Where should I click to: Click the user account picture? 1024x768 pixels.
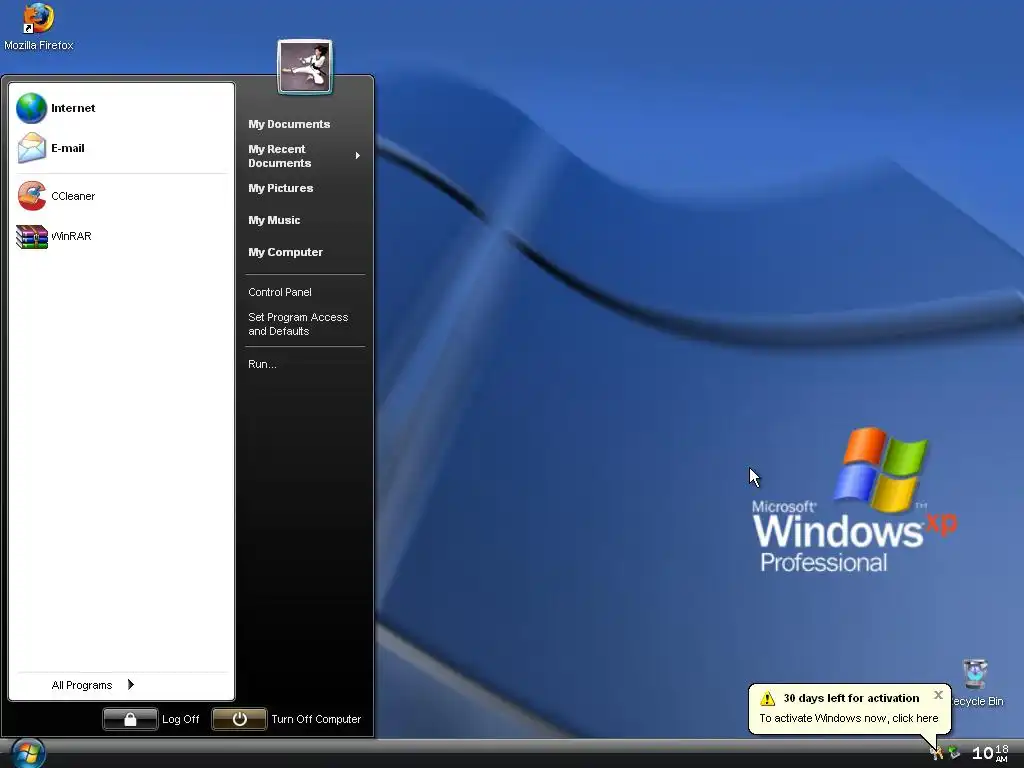pos(305,67)
